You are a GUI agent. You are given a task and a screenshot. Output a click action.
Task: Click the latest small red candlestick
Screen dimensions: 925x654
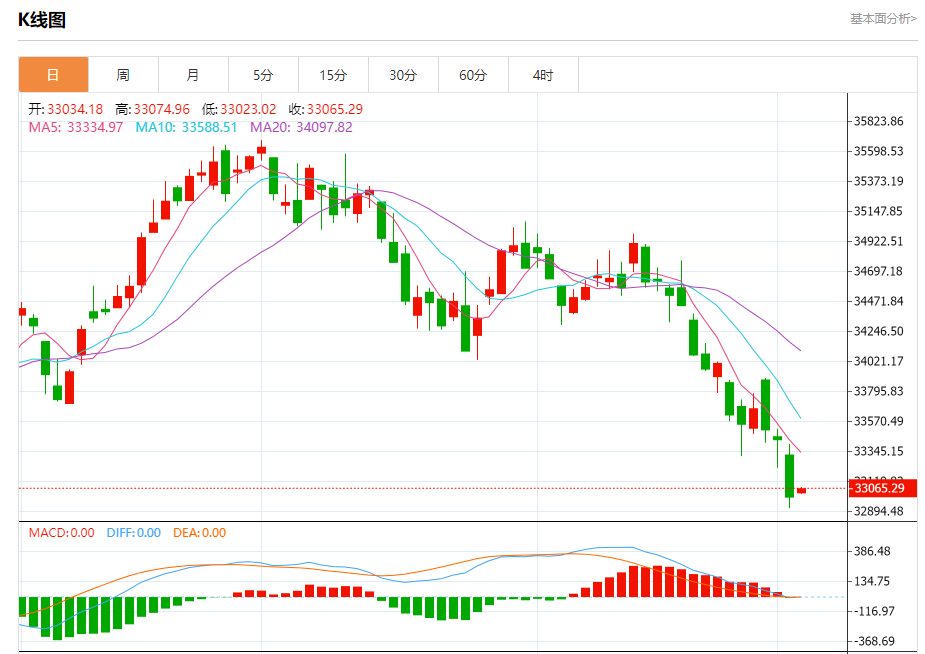click(801, 491)
